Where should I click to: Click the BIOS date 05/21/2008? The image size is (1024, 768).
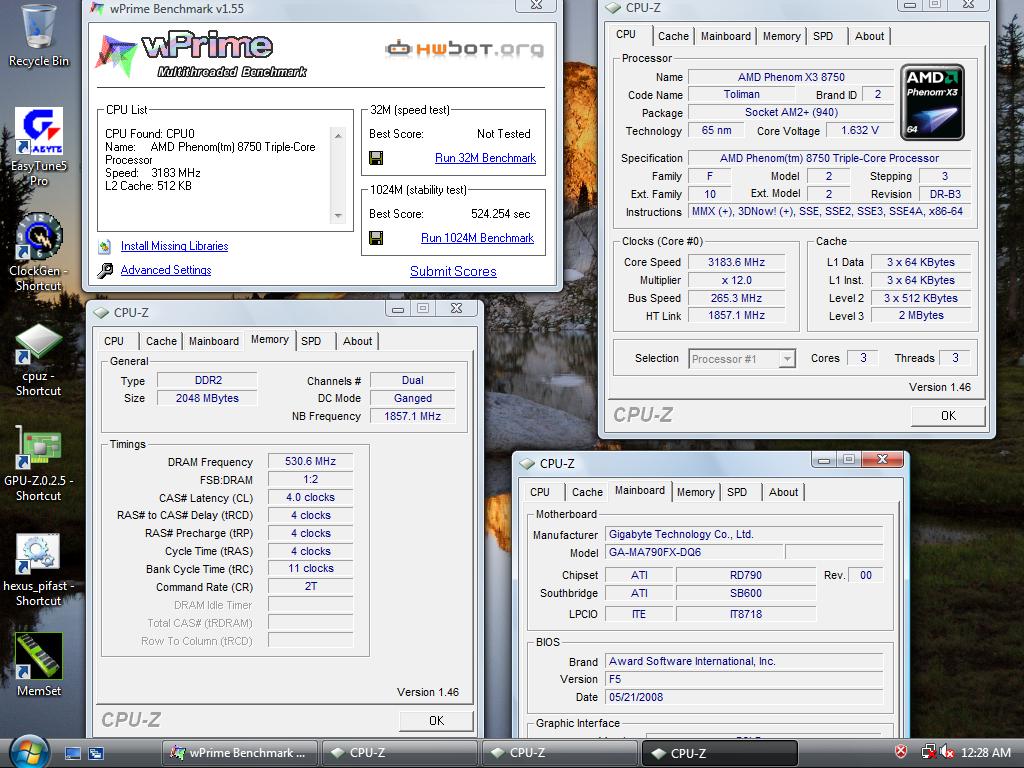744,697
